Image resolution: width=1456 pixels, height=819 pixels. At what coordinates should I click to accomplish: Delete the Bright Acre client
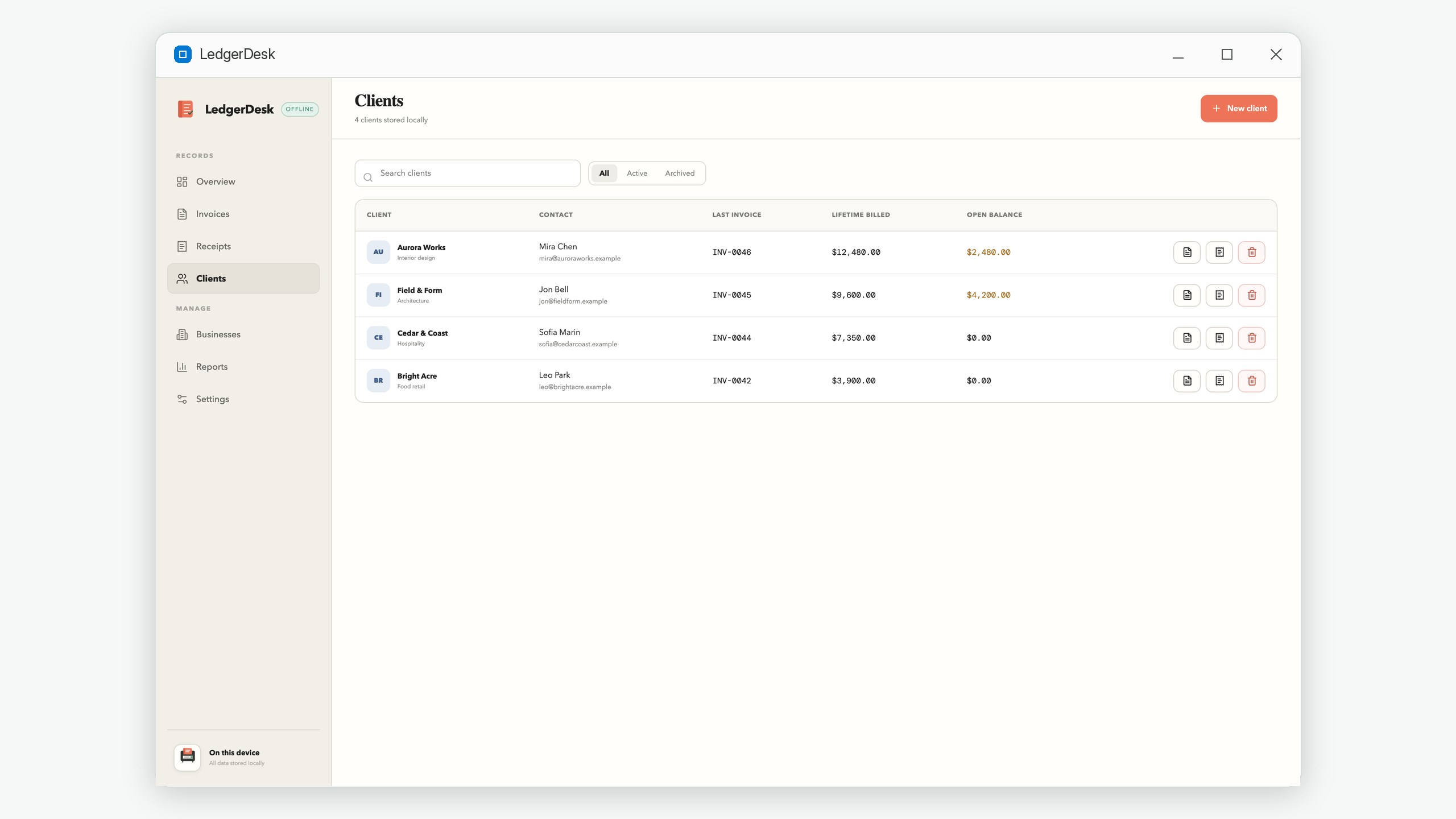pos(1252,380)
